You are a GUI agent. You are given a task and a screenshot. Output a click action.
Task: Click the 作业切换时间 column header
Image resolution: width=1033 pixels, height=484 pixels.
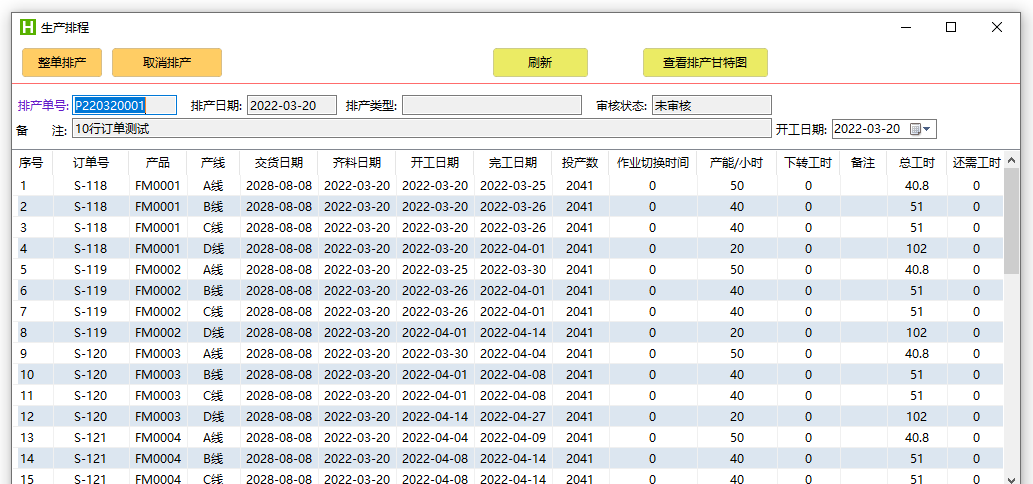[653, 163]
